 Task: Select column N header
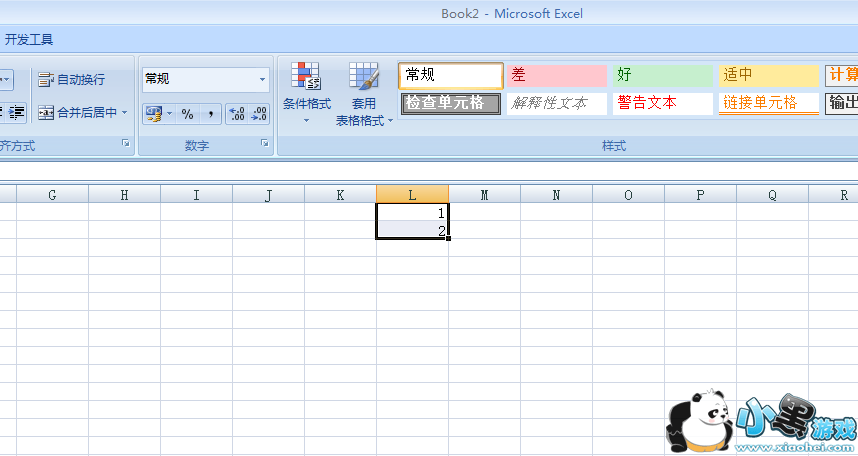[x=556, y=194]
